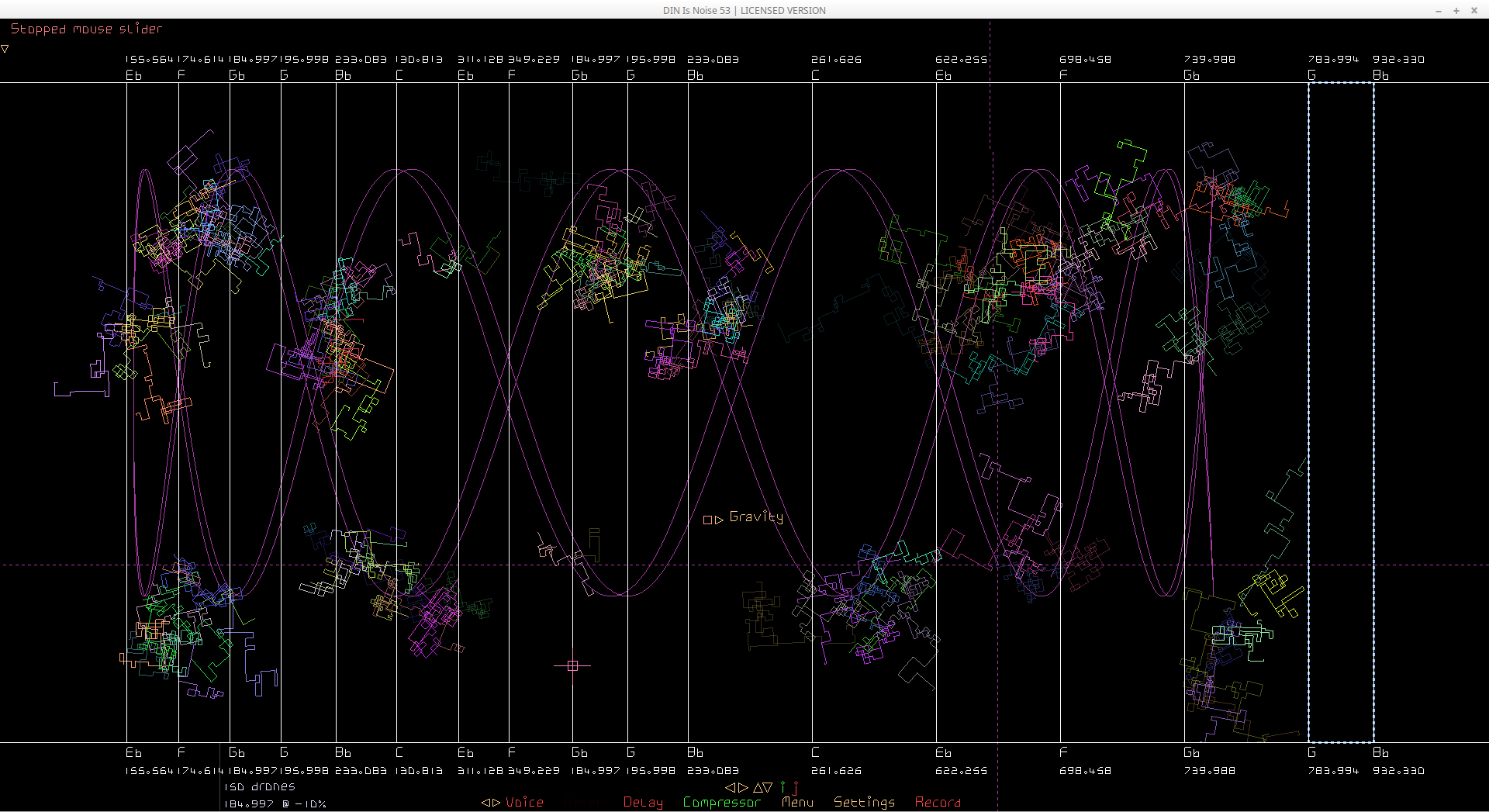This screenshot has height=812, width=1489.
Task: Click the red hook icon above Menu
Action: (x=796, y=787)
